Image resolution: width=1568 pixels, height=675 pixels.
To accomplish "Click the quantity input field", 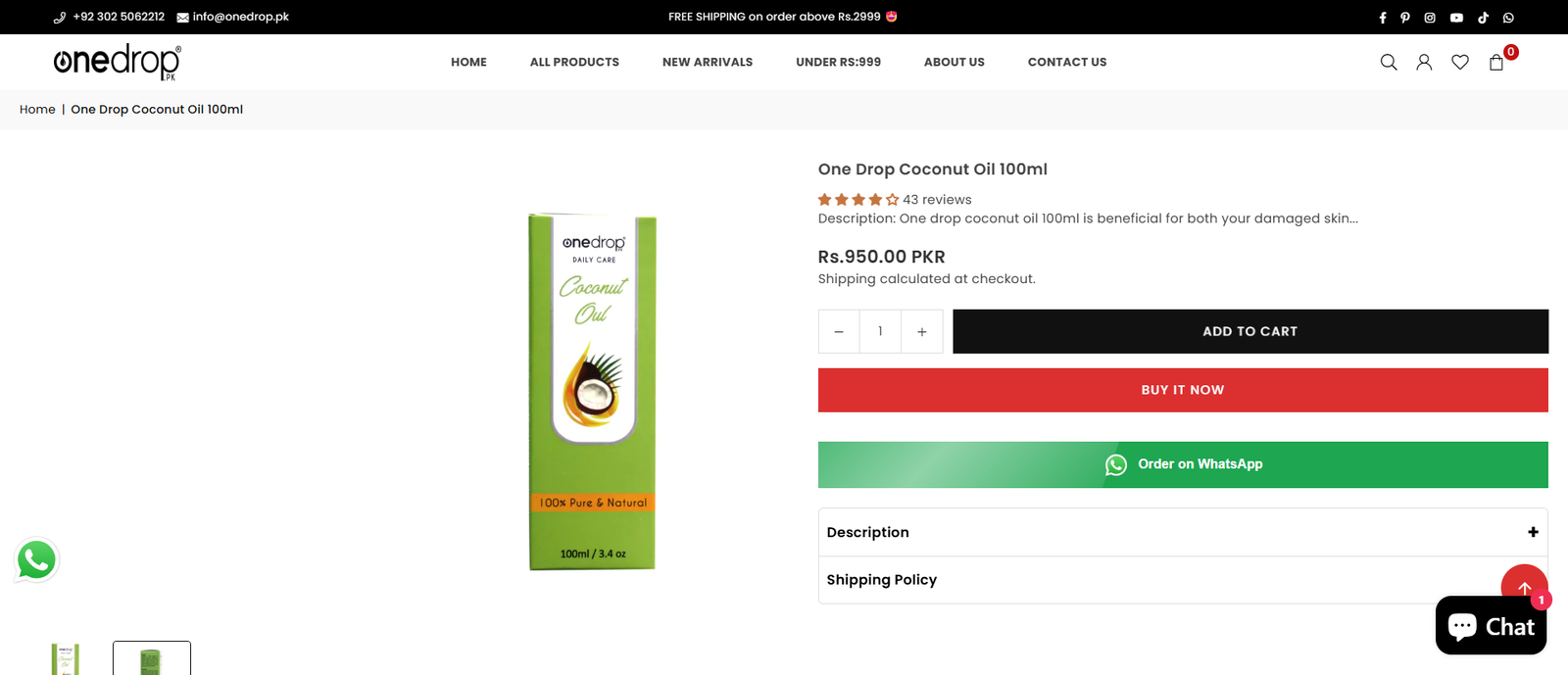I will click(x=880, y=332).
